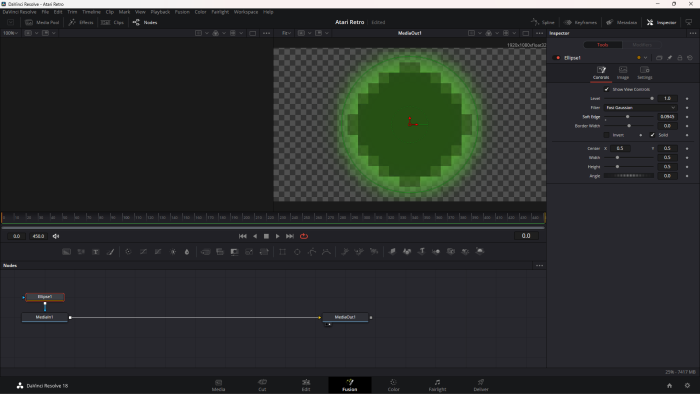Viewport: 700px width, 394px height.
Task: Toggle the Show View Controls checkbox
Action: click(x=607, y=89)
